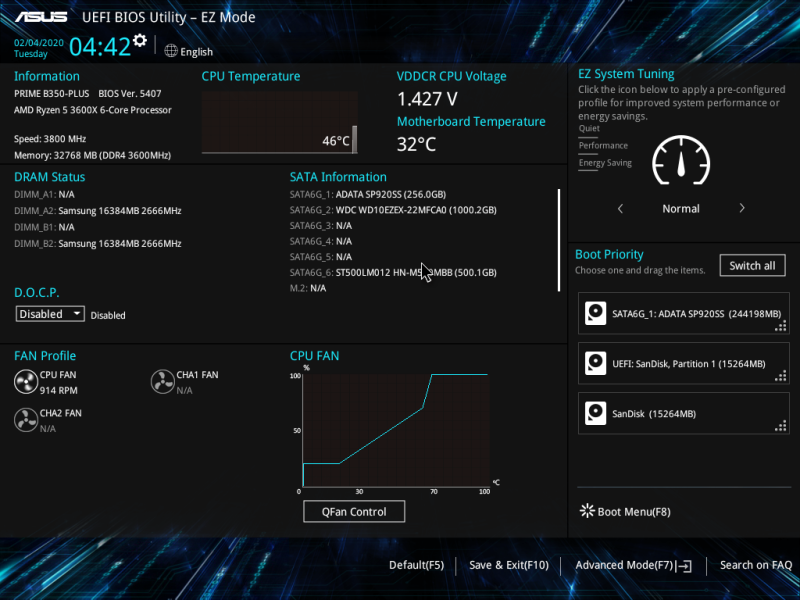Switch tuning profile with right arrow
Screen dimensions: 800x600
click(742, 208)
